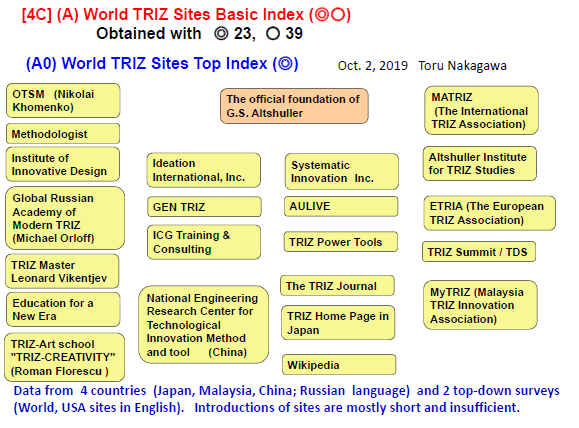Viewport: 579px width, 428px height.
Task: Open MyTRIZ Malaysia TRIZ Innovation Association box
Action: click(480, 305)
